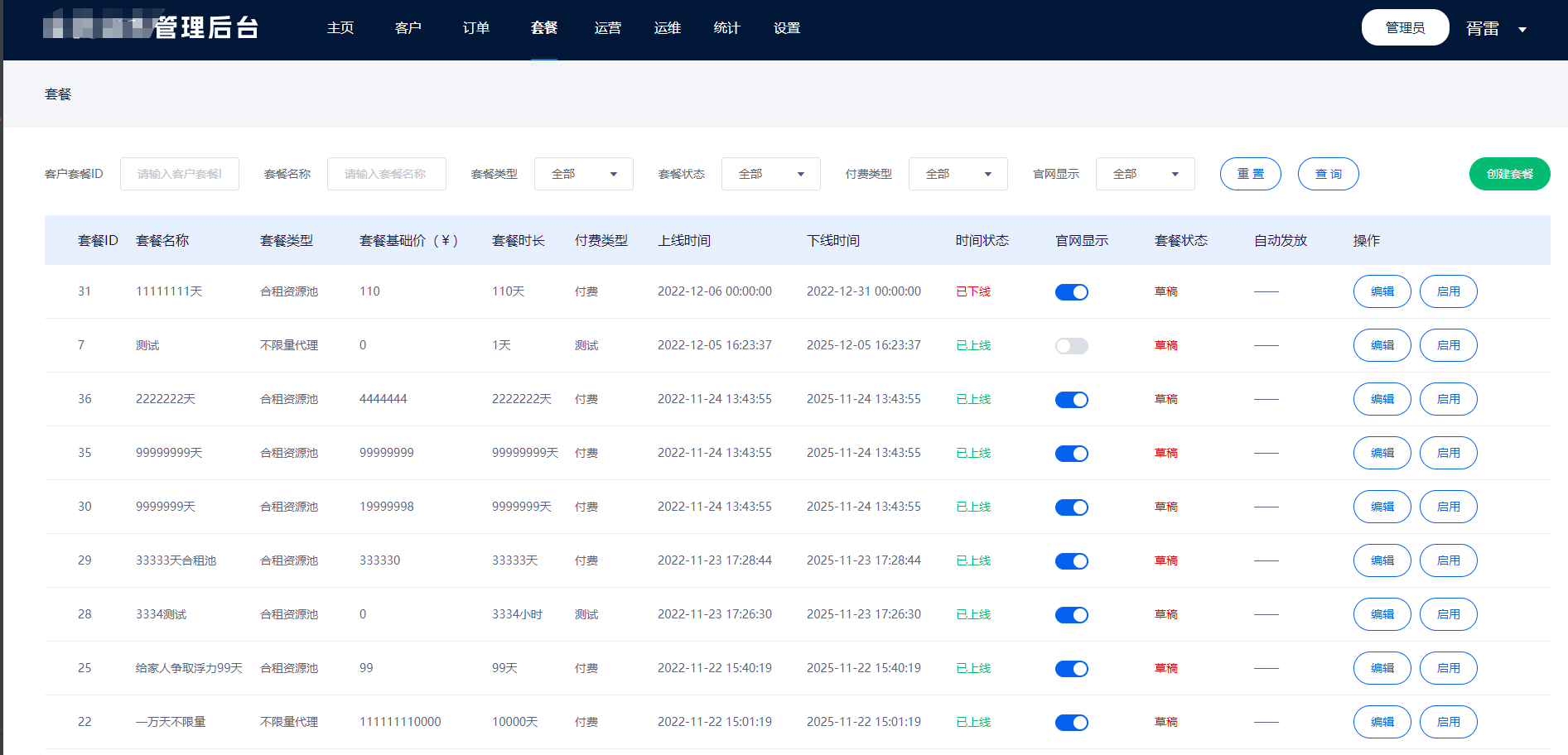The height and width of the screenshot is (755, 1568).
Task: Edit package 30 9999999天
Action: point(1382,507)
